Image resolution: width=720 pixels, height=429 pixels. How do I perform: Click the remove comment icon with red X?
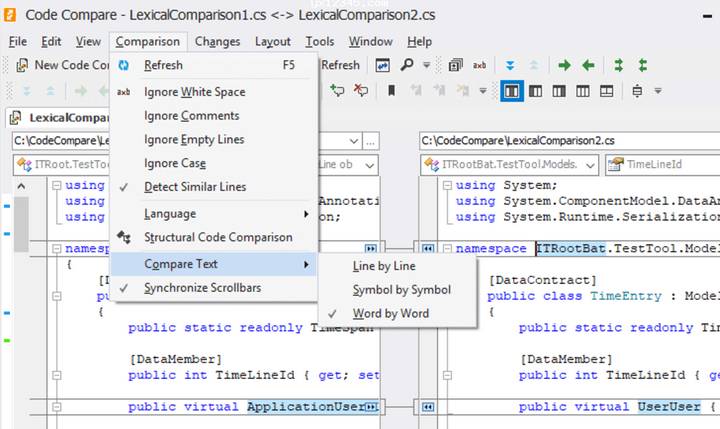pos(361,90)
